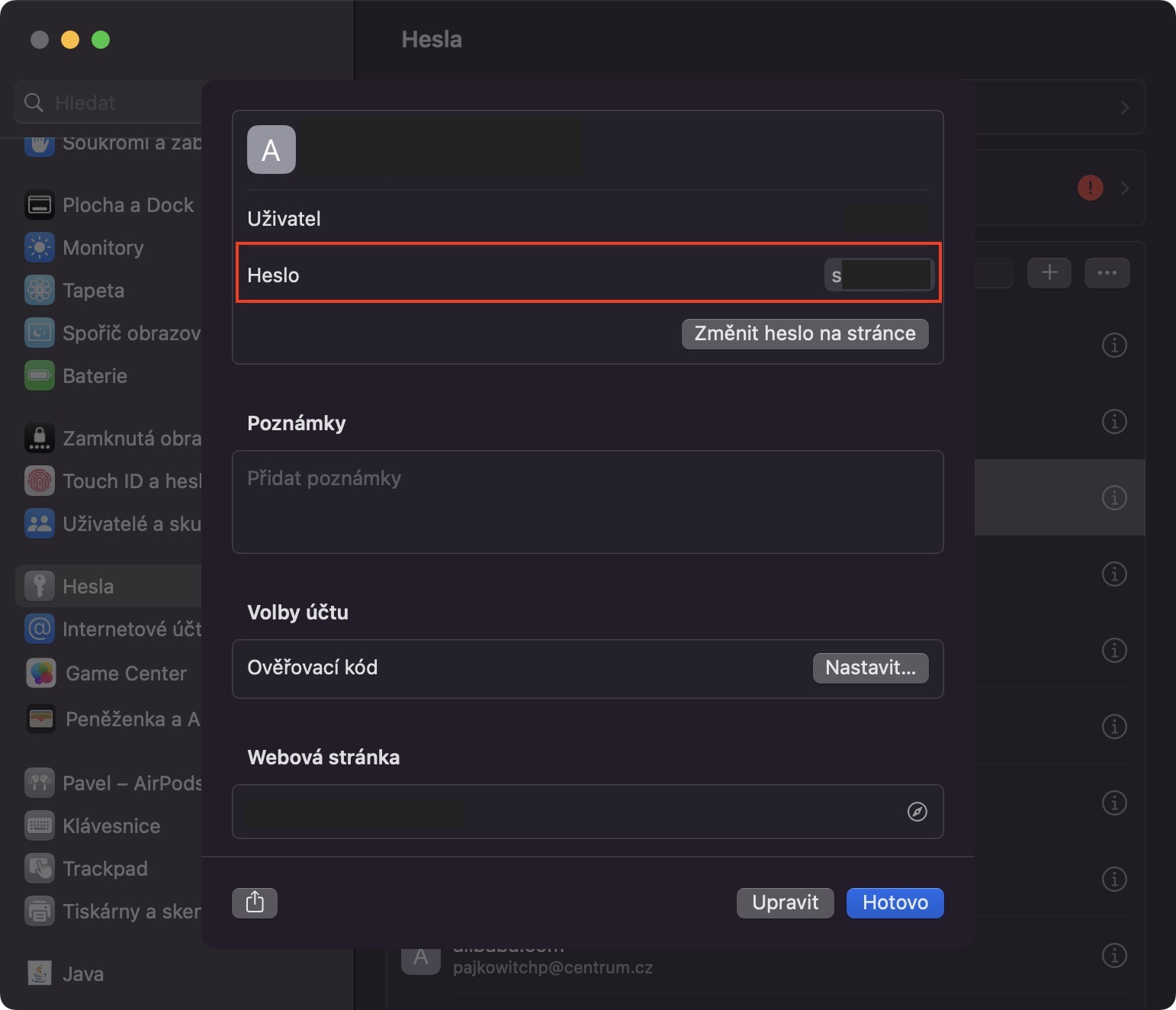The height and width of the screenshot is (1010, 1176).
Task: Click the share icon in the dialog
Action: point(255,902)
